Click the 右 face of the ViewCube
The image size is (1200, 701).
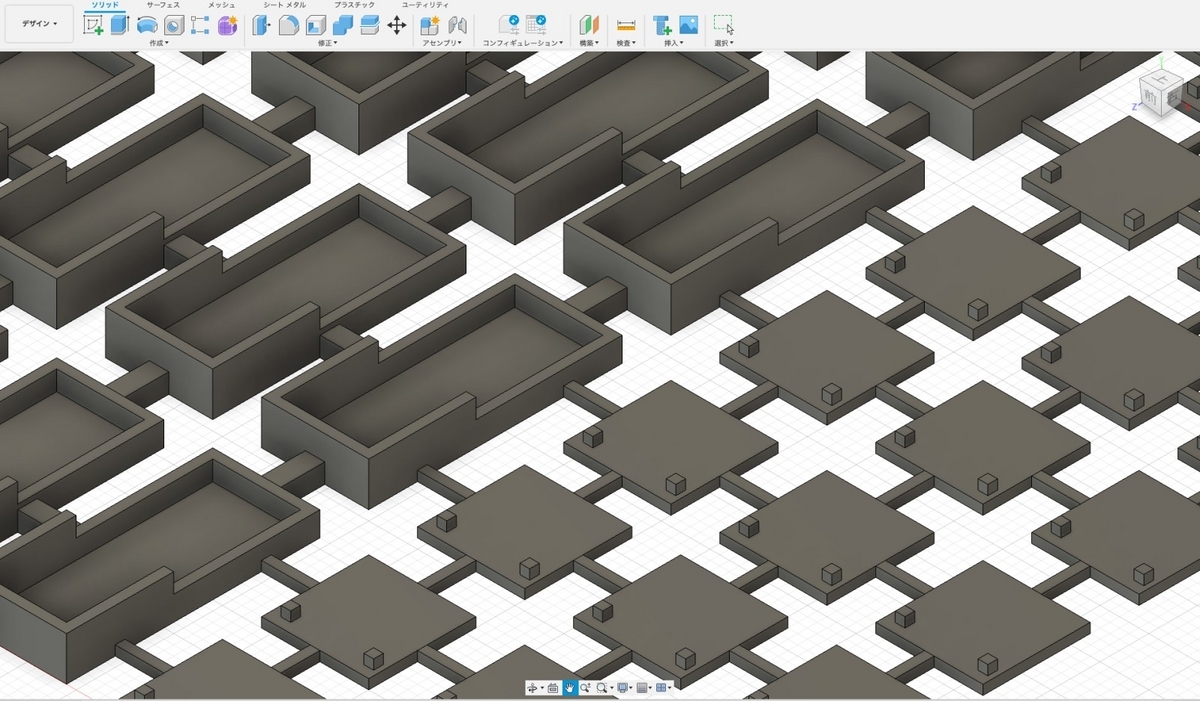pyautogui.click(x=1174, y=96)
